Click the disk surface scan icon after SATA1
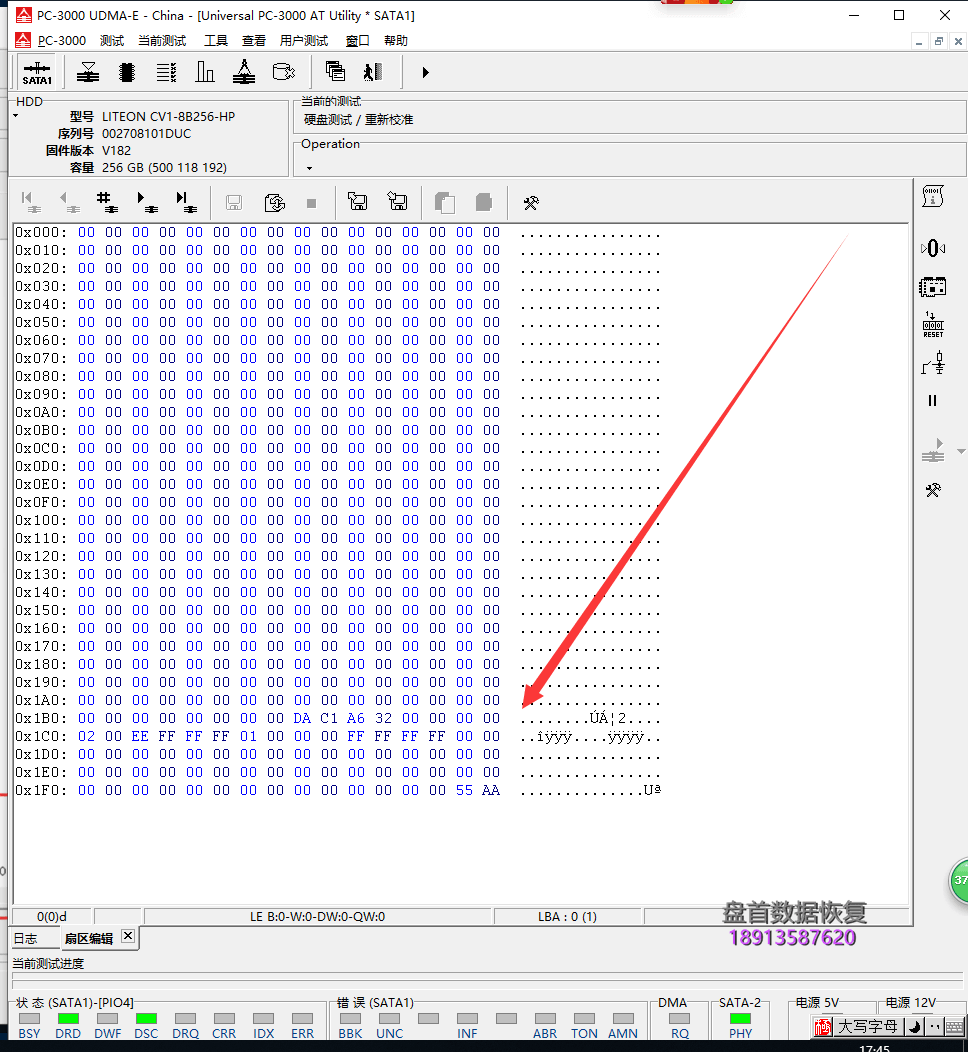Image resolution: width=968 pixels, height=1052 pixels. coord(88,72)
